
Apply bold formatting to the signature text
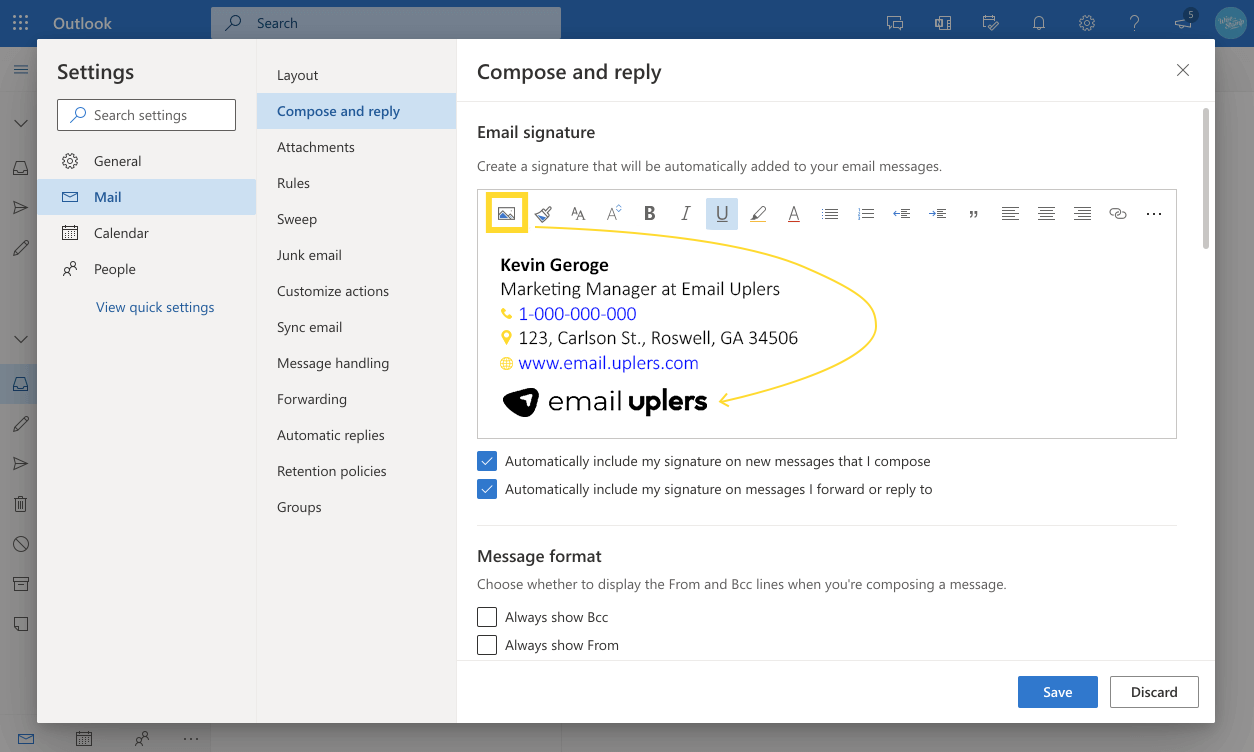tap(649, 213)
